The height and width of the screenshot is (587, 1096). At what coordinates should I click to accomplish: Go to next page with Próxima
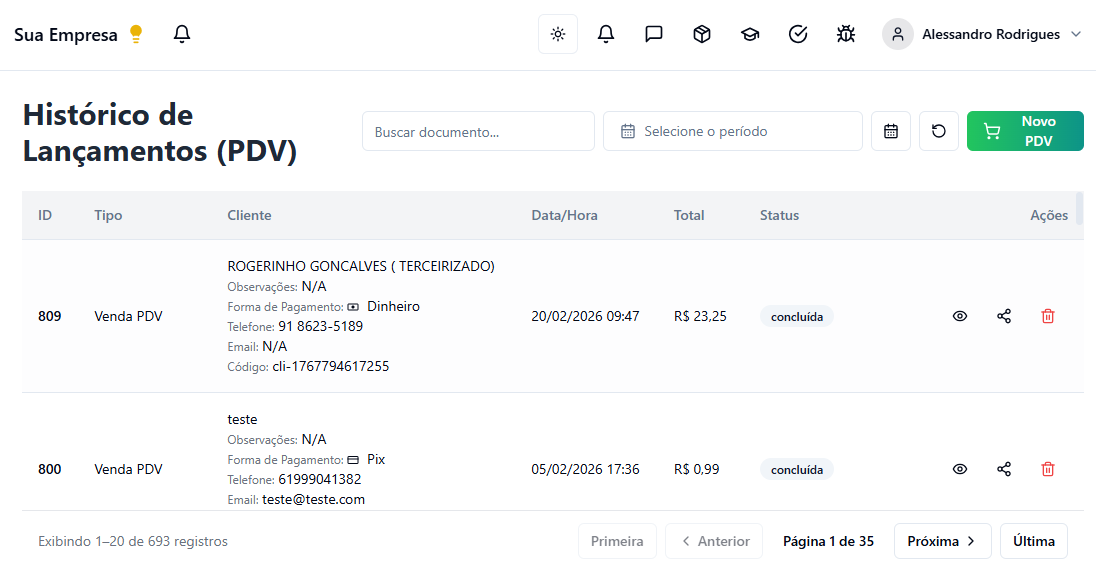[x=942, y=541]
